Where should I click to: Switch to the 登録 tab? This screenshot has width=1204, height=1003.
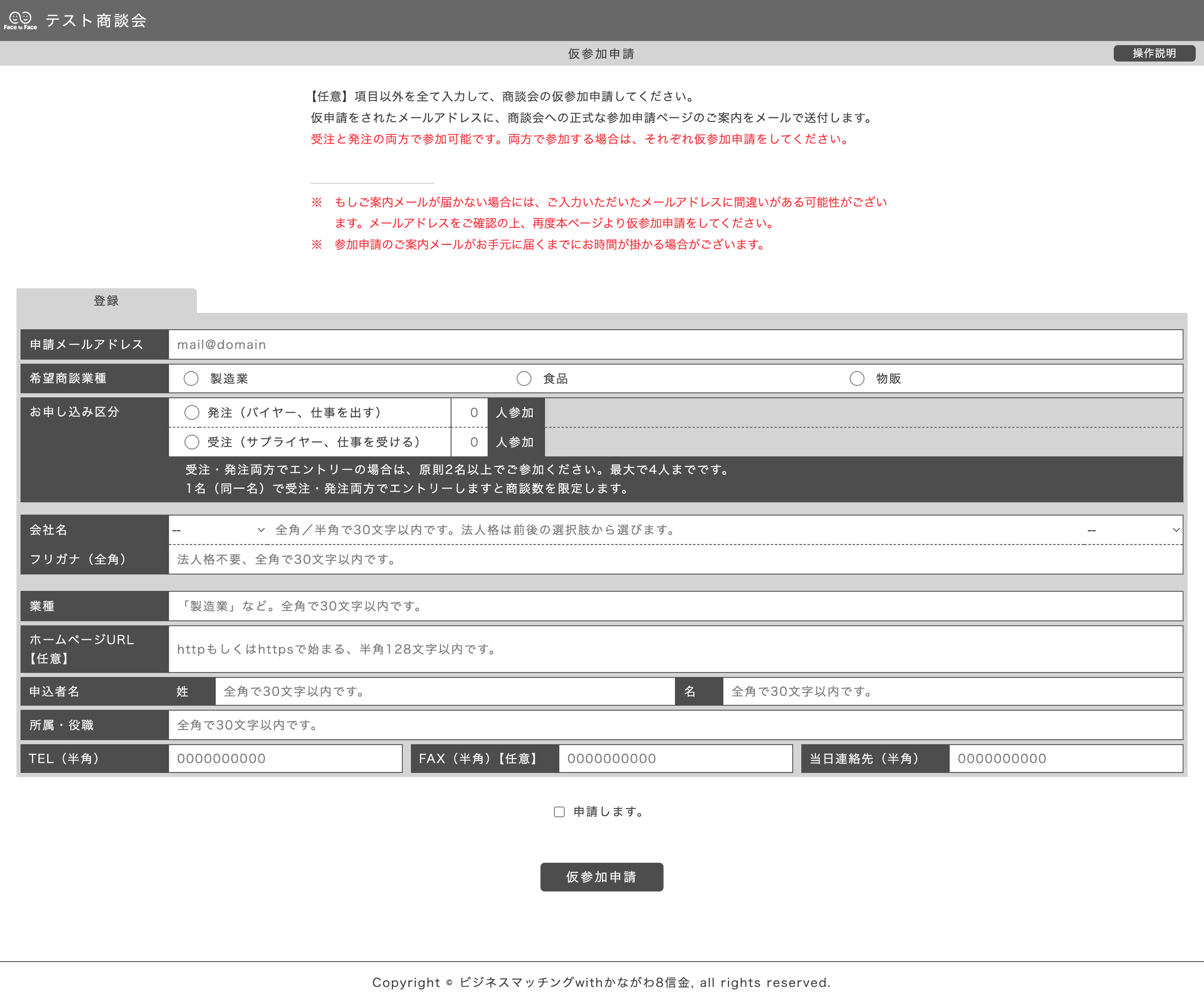106,300
